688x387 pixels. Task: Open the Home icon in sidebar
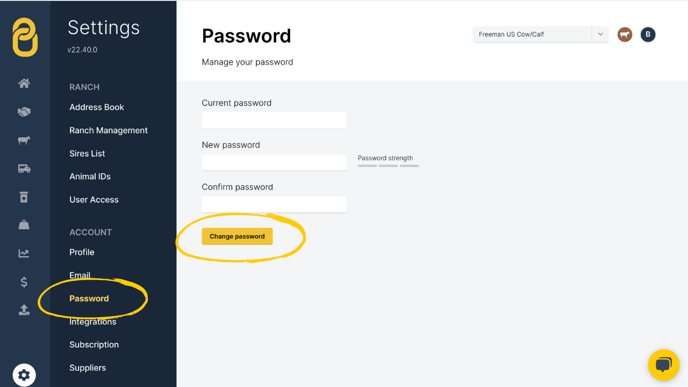point(24,83)
